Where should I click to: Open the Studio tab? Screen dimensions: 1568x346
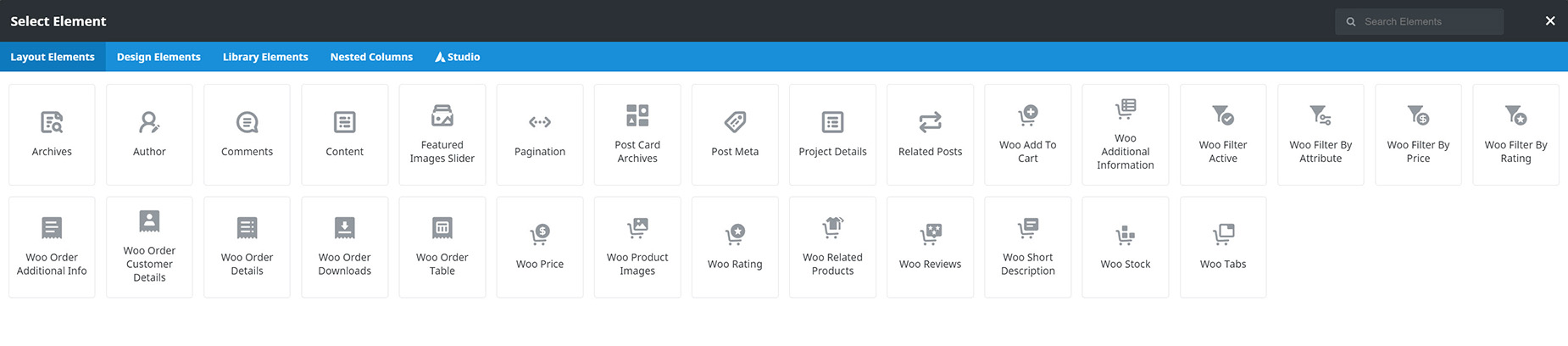click(x=458, y=57)
